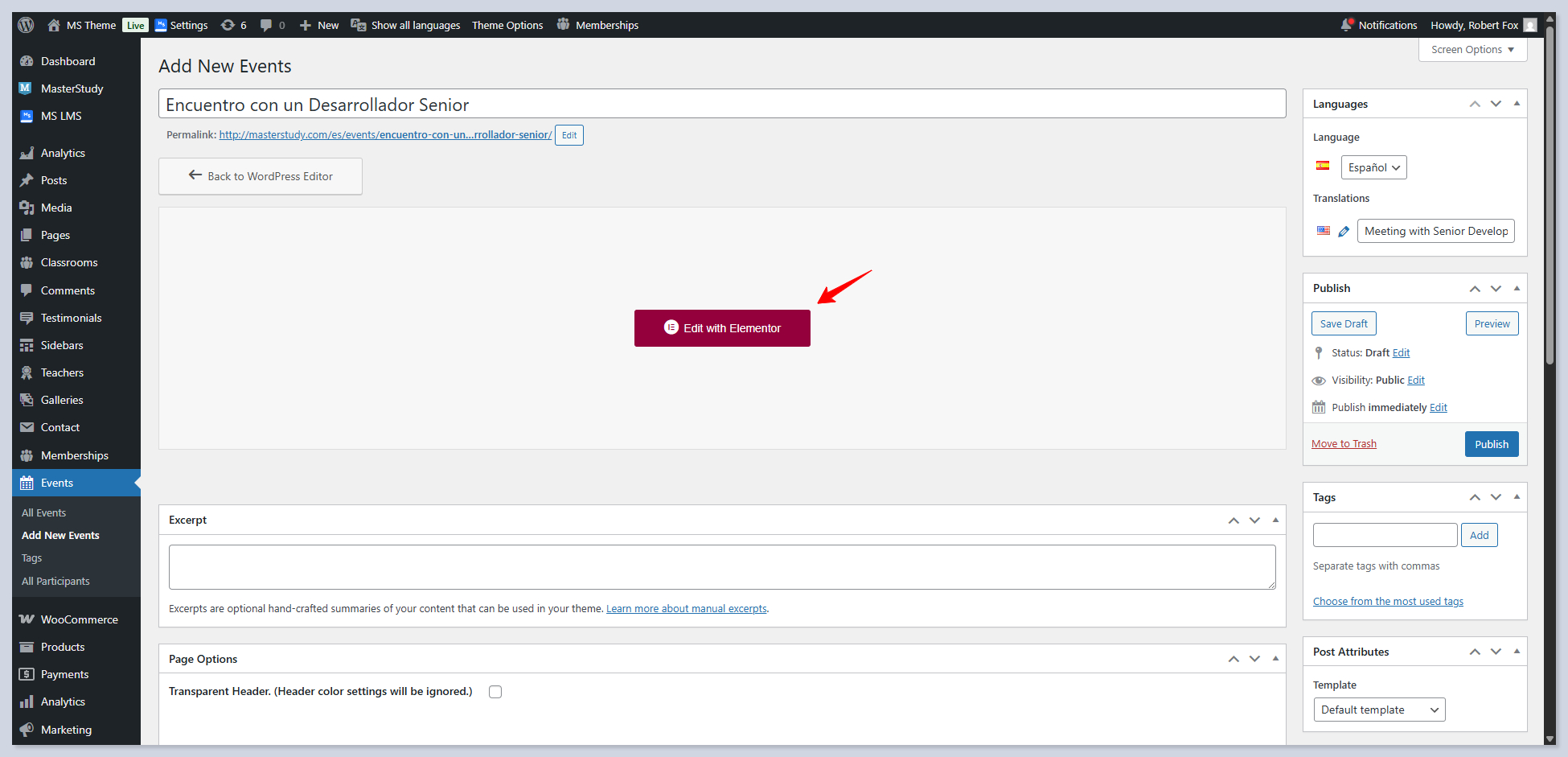Expand Screen Options dropdown
This screenshot has height=757, width=1568.
1472,50
